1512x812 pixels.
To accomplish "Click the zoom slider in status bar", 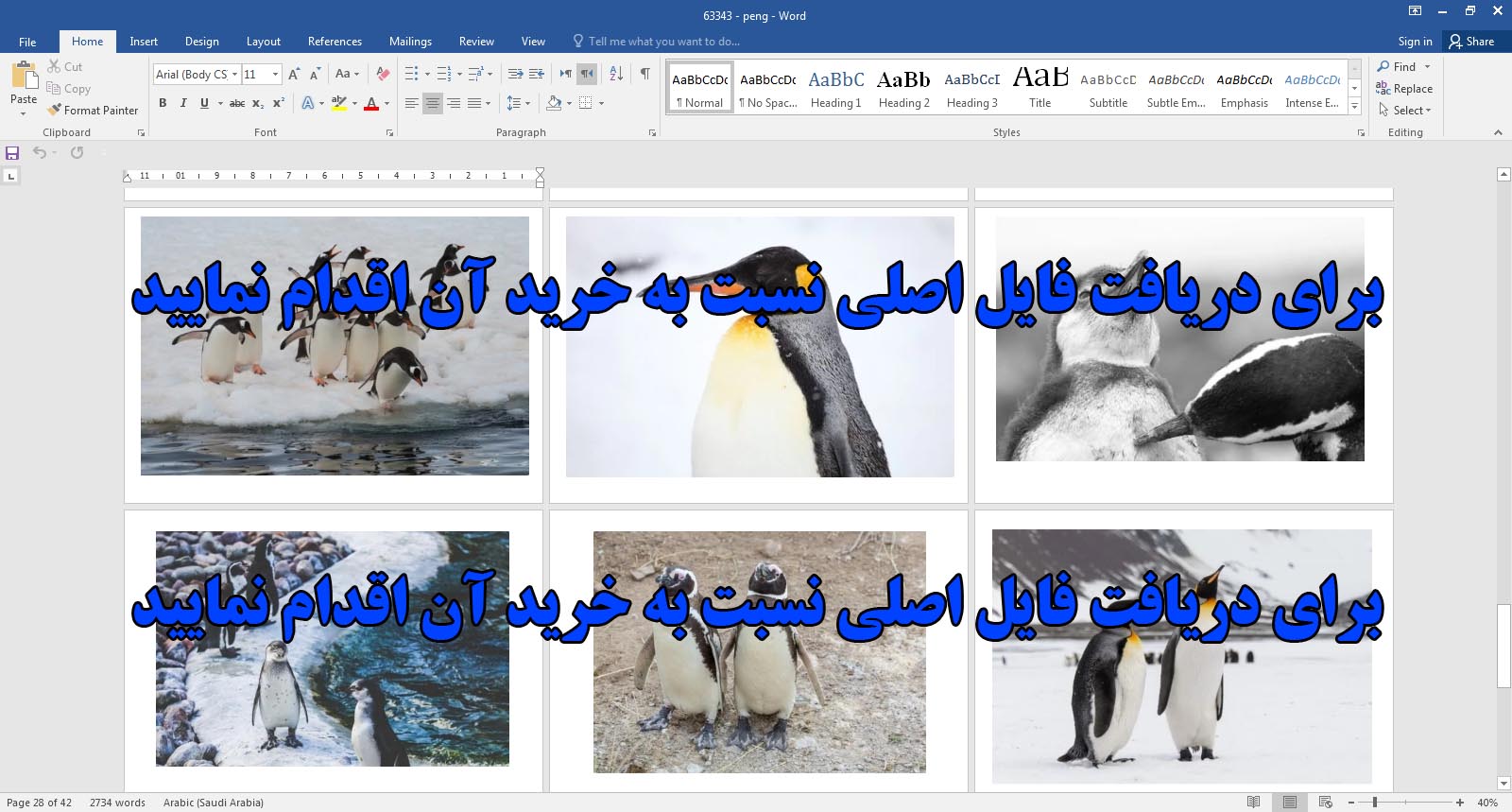I will point(1374,803).
